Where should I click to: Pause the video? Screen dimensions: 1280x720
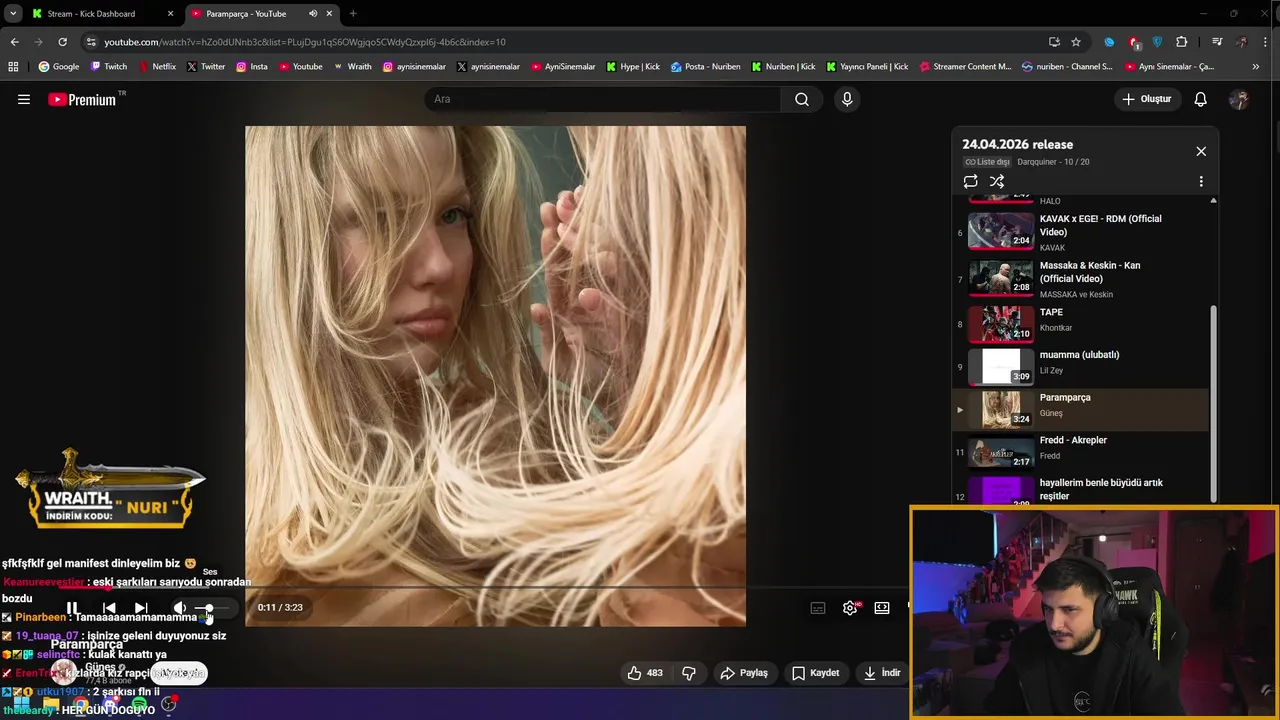73,607
